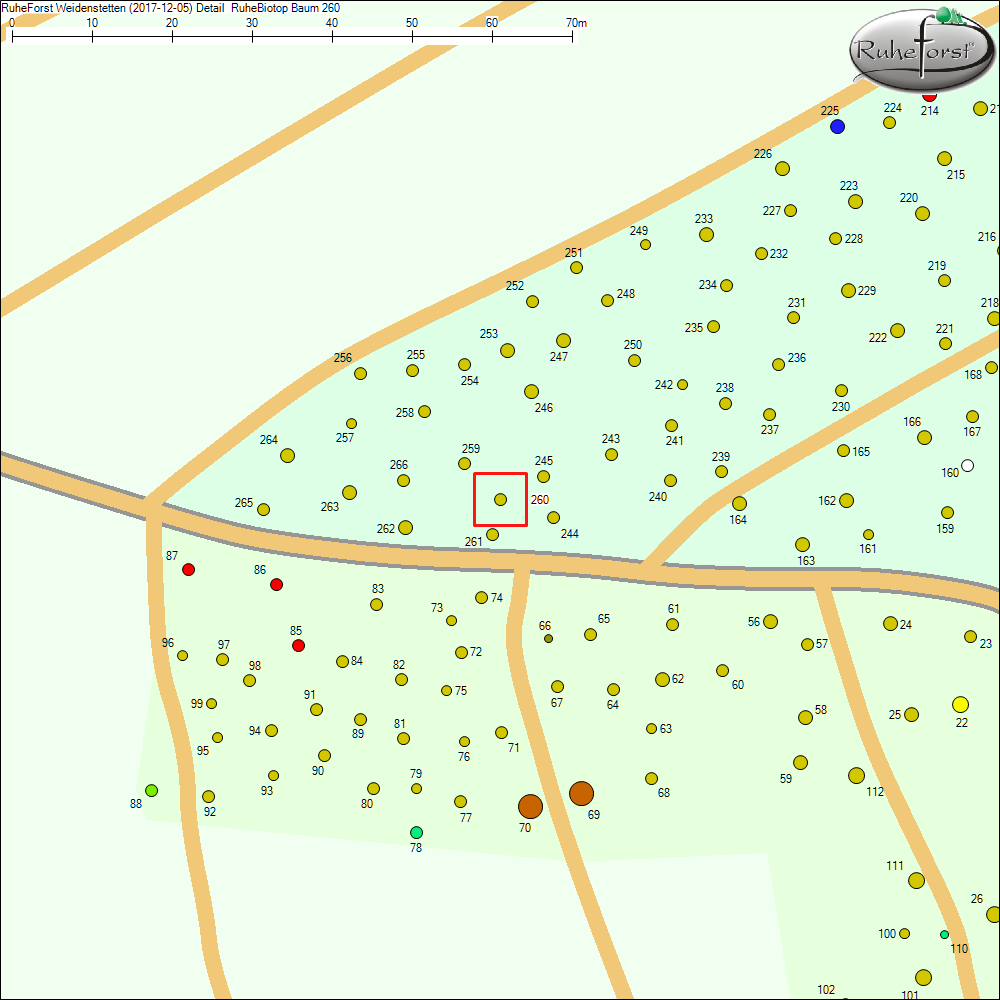1000x1000 pixels.
Task: Click the RuheForst Weidenstetten header label
Action: (65, 7)
